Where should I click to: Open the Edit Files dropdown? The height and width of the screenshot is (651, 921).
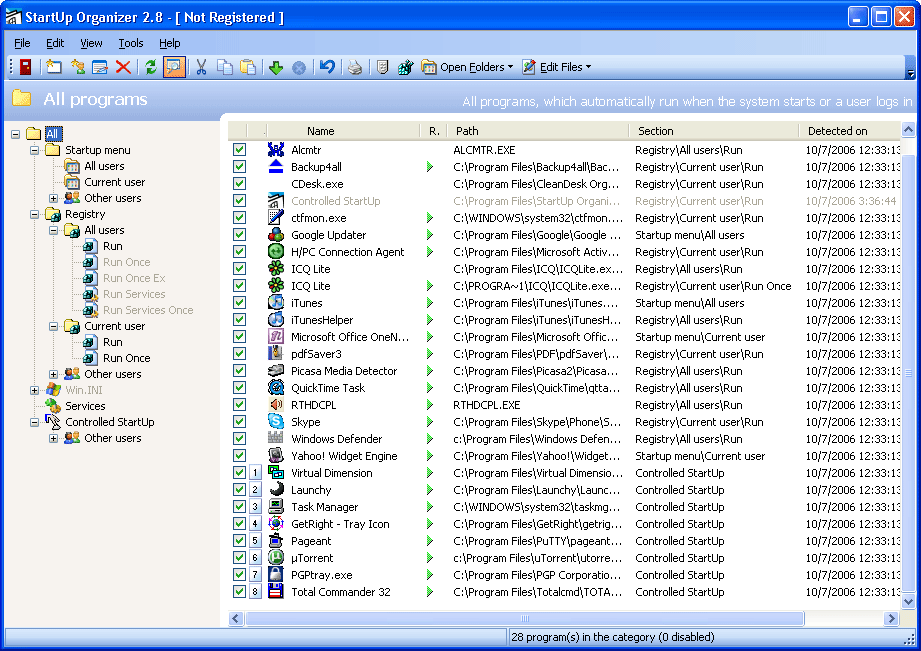click(x=556, y=67)
